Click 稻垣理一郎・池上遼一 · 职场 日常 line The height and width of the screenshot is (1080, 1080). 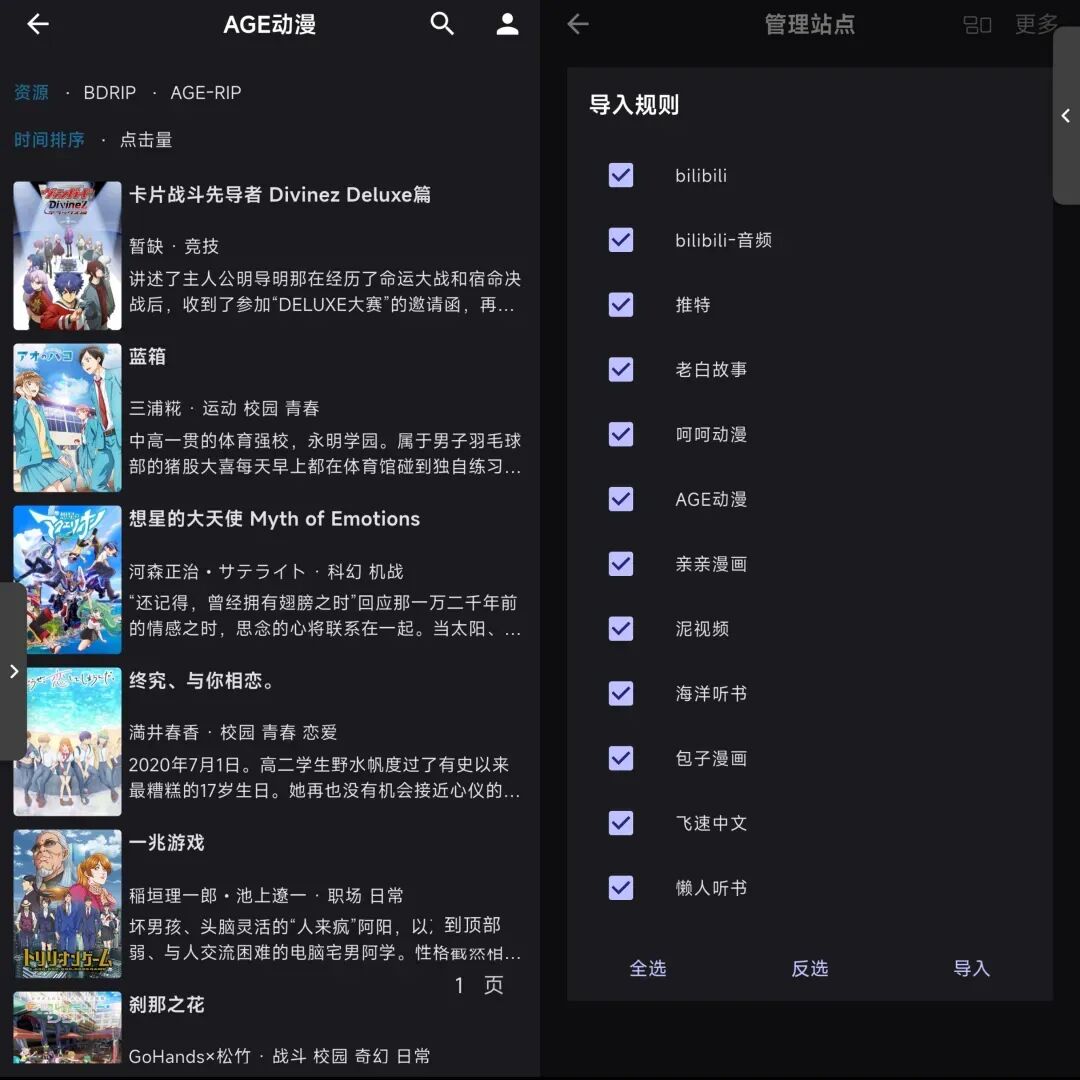[266, 895]
